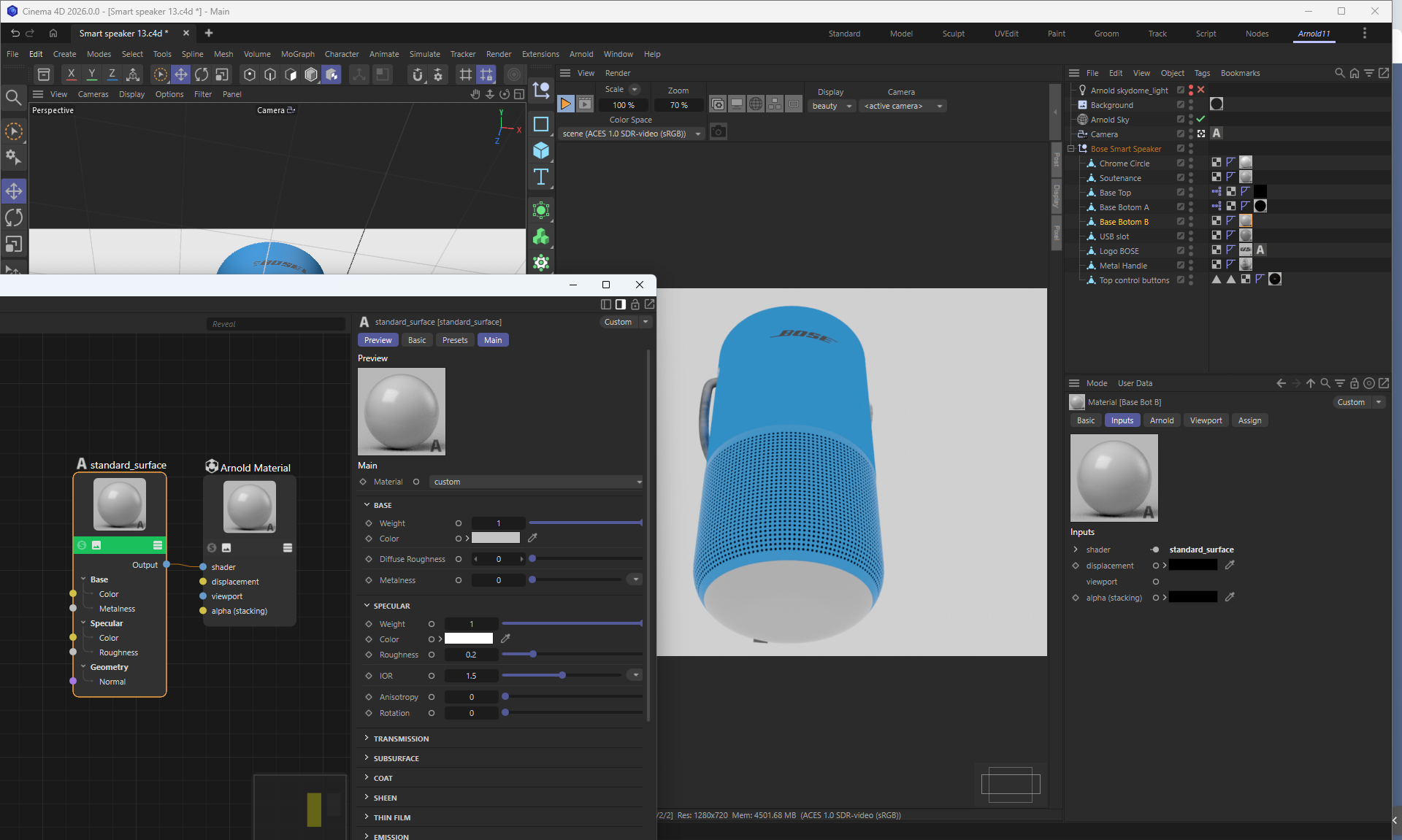Enable snapping magnet icon in toolbar
Viewport: 1402px width, 840px height.
click(x=417, y=74)
